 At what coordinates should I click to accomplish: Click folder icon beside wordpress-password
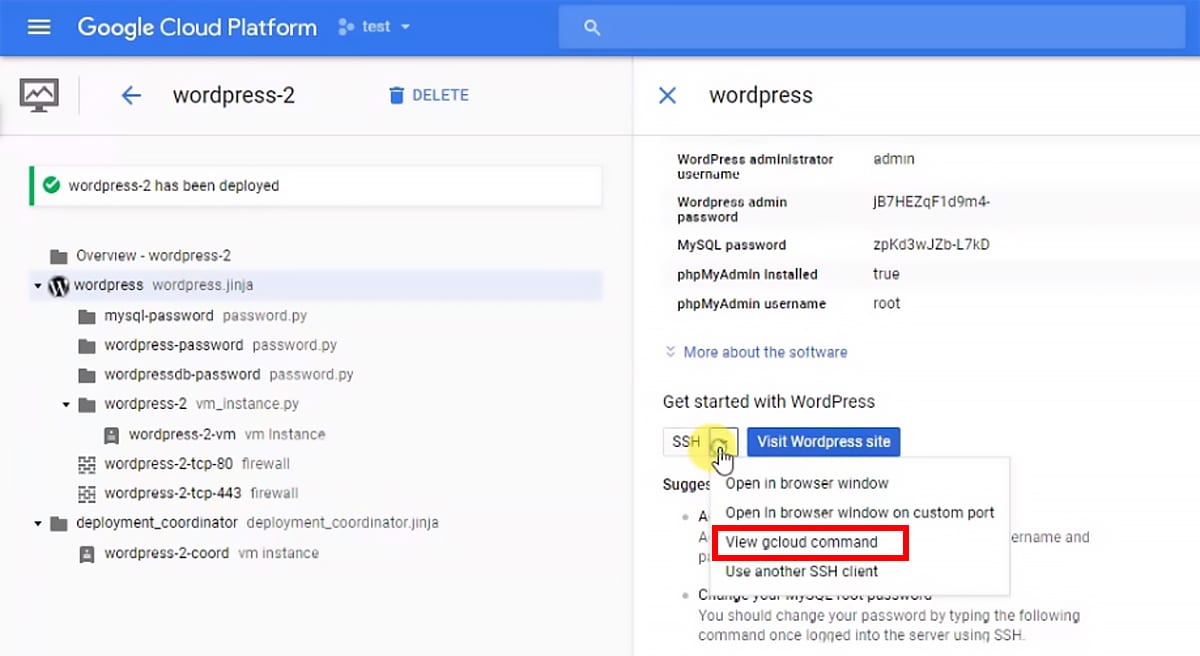[87, 345]
